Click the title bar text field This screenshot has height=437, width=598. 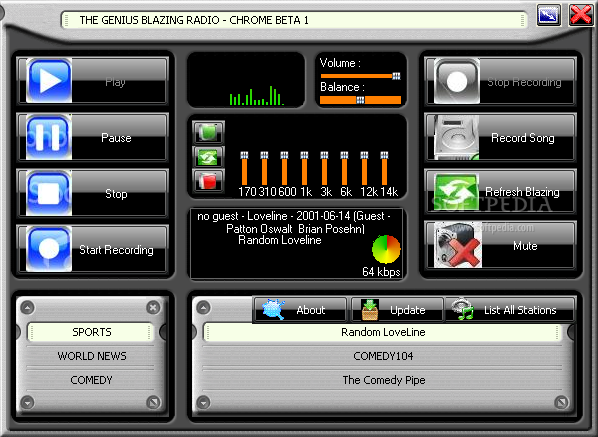coord(294,20)
